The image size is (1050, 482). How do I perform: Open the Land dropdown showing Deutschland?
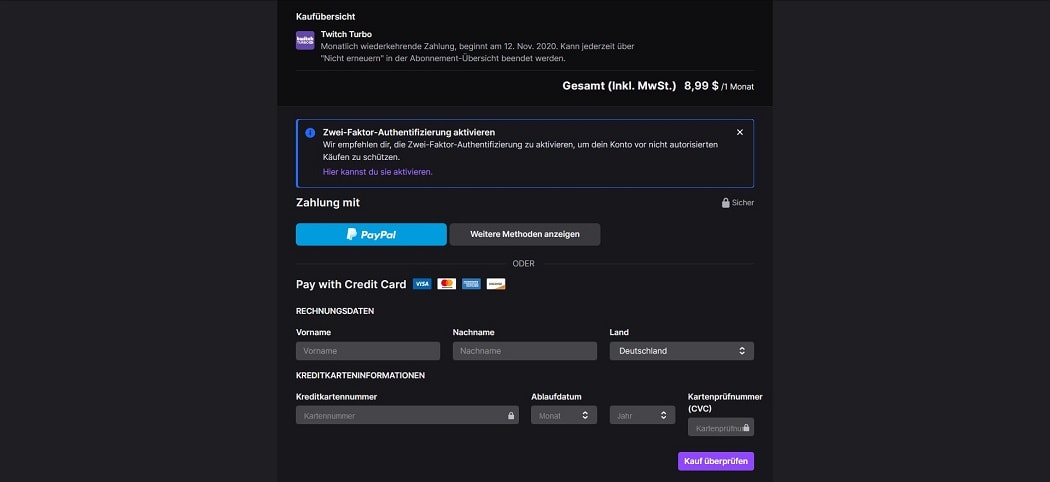681,351
